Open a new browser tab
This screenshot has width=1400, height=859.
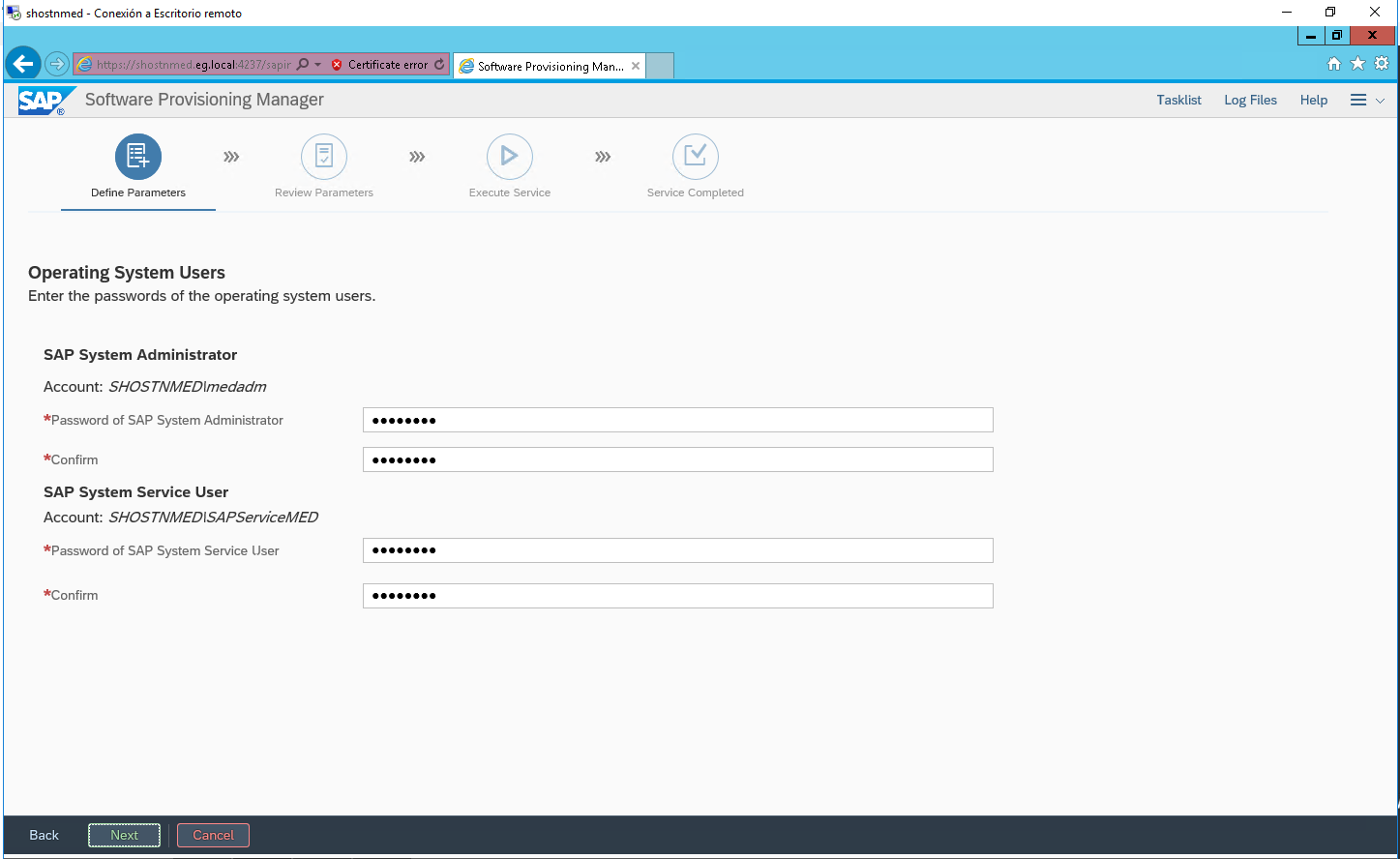click(x=660, y=66)
